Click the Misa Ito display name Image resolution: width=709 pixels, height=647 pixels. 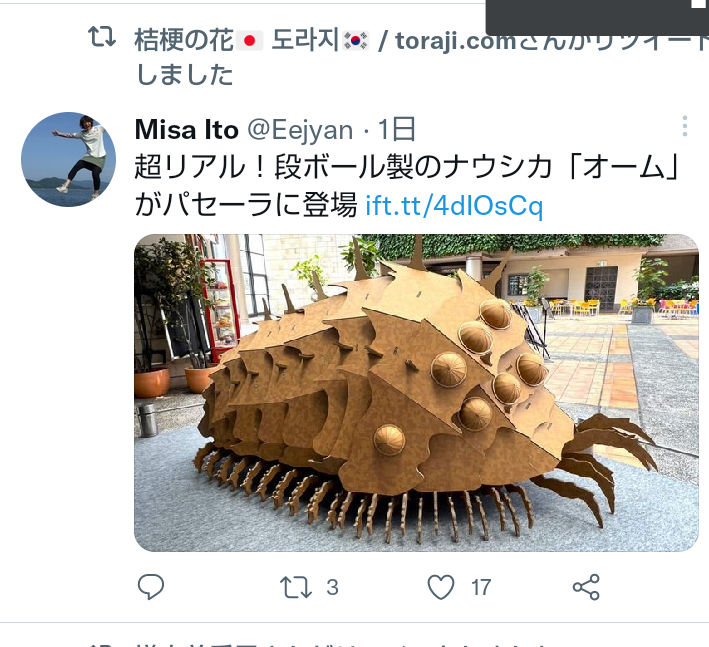click(187, 130)
